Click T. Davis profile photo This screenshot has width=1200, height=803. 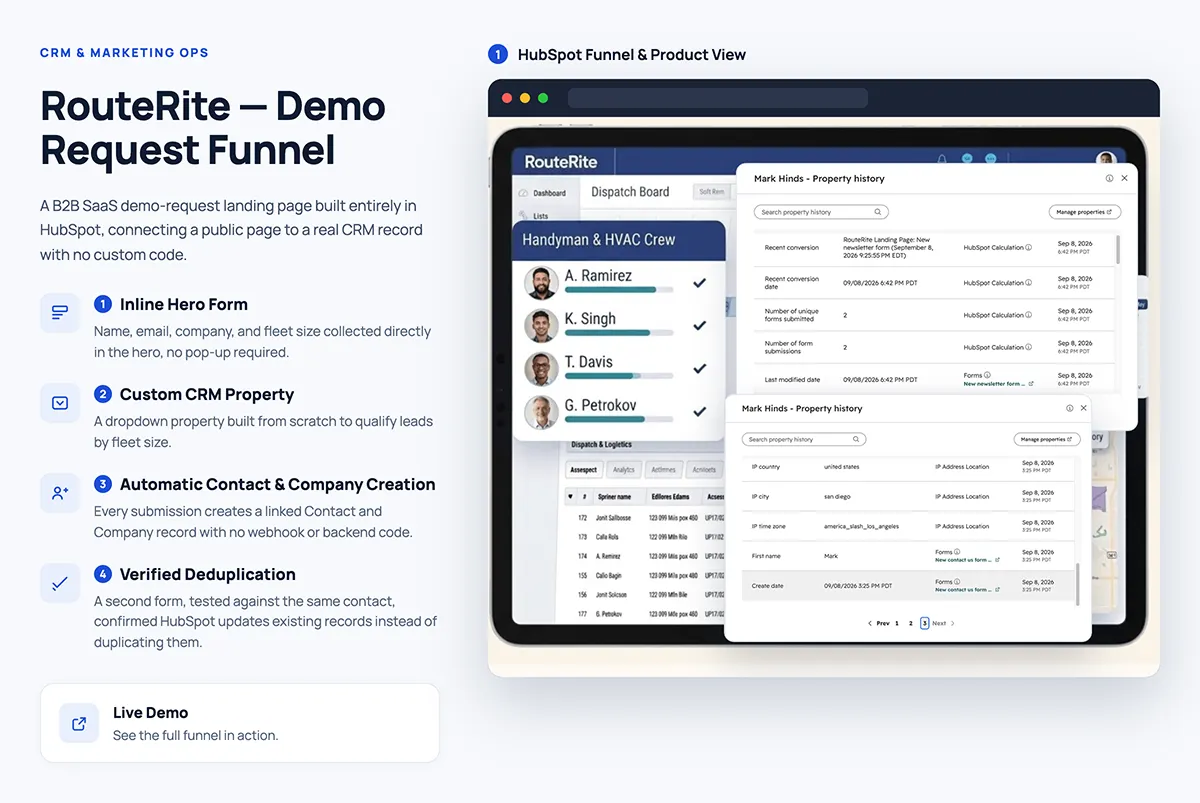click(x=541, y=369)
